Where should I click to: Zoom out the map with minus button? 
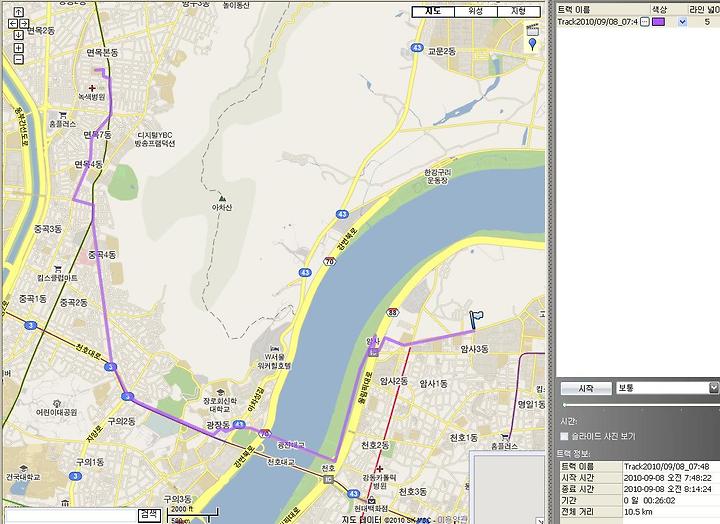coord(19,59)
